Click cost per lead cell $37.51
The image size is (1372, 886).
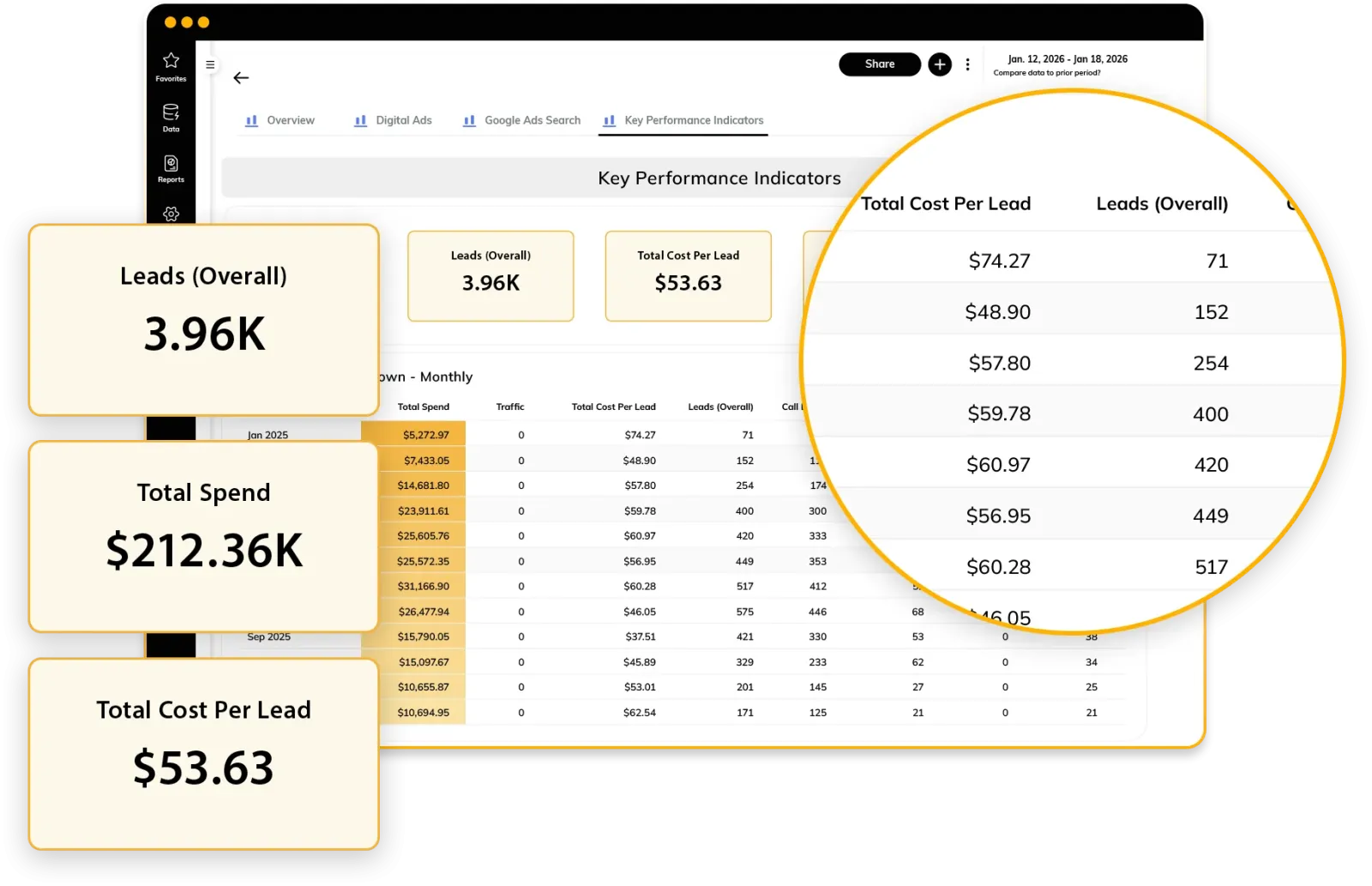(x=641, y=637)
